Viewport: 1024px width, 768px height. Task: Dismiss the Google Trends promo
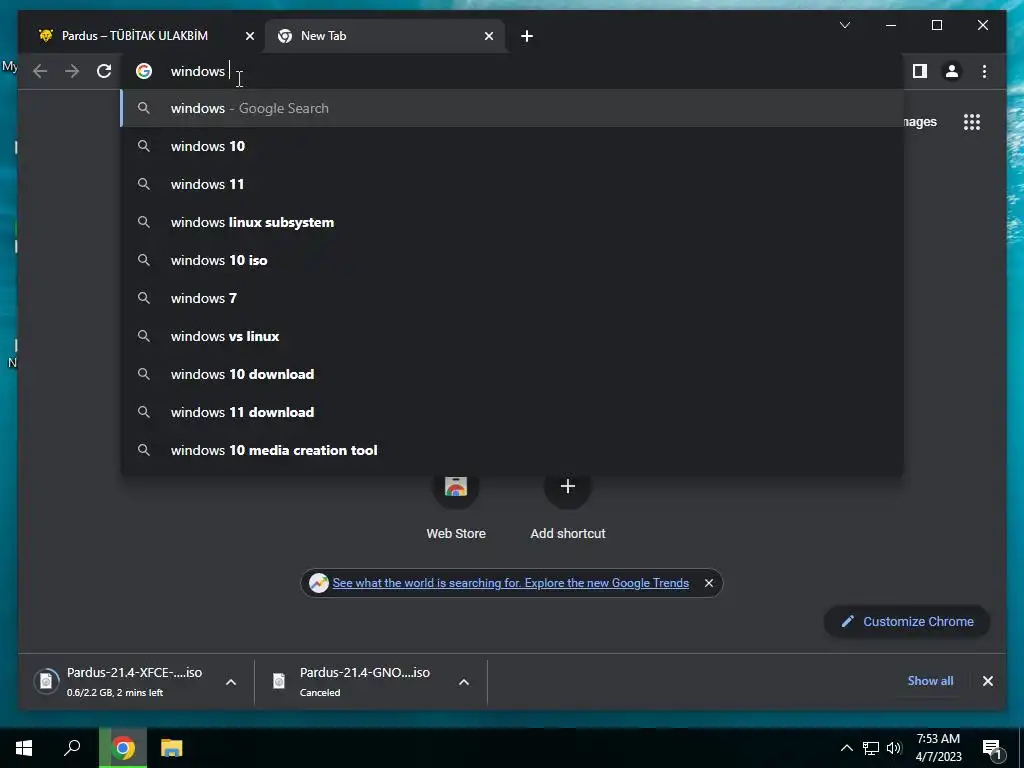pos(709,583)
